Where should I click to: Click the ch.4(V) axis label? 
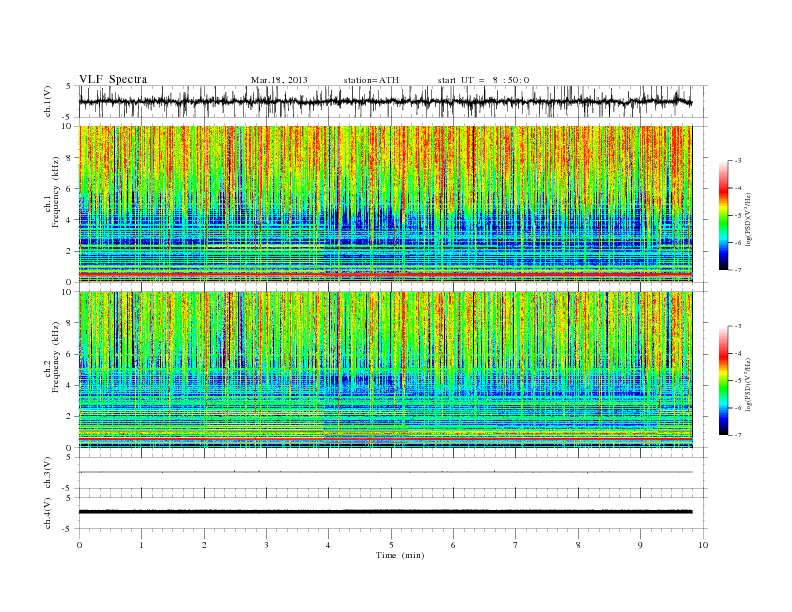point(49,513)
